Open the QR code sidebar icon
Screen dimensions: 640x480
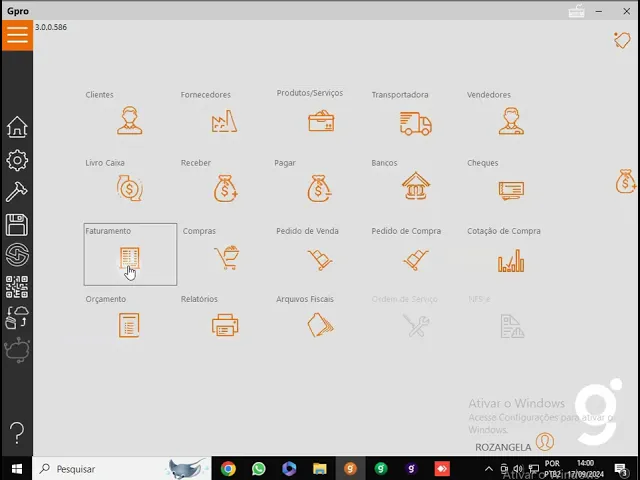click(x=17, y=287)
